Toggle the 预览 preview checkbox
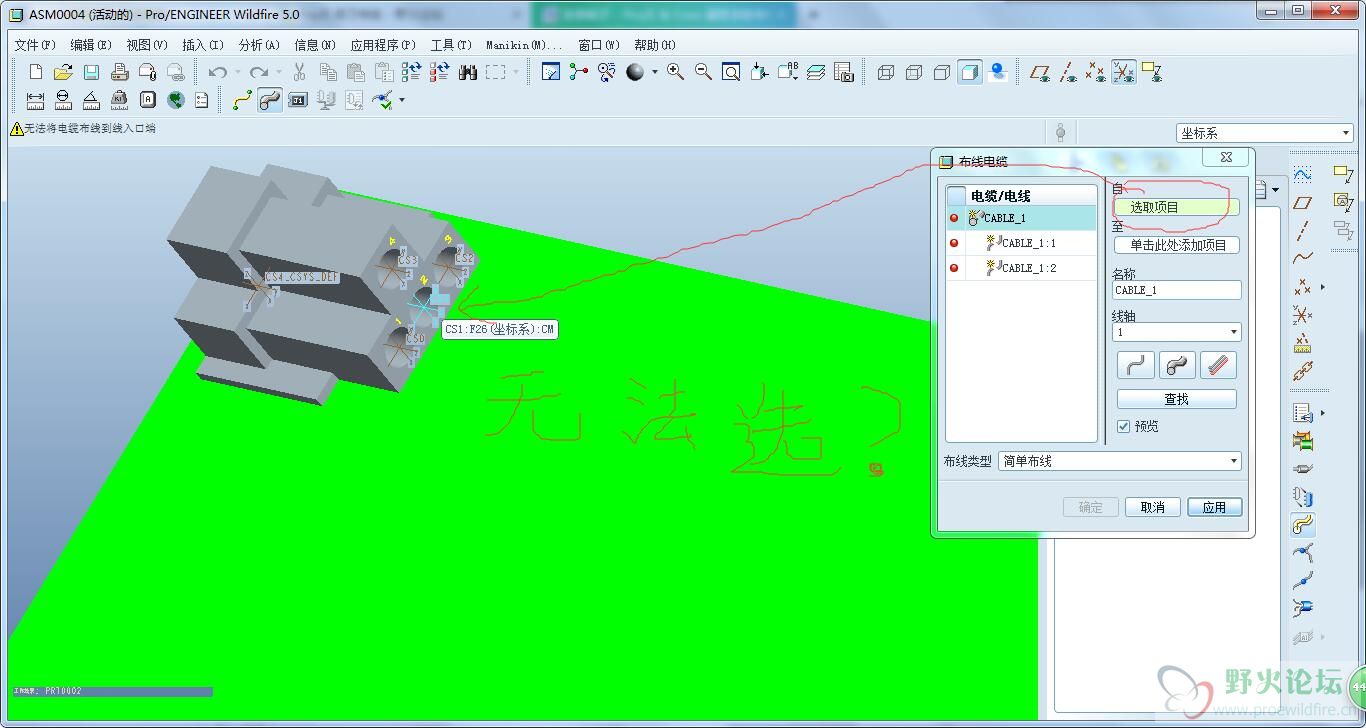This screenshot has height=728, width=1366. [x=1124, y=426]
